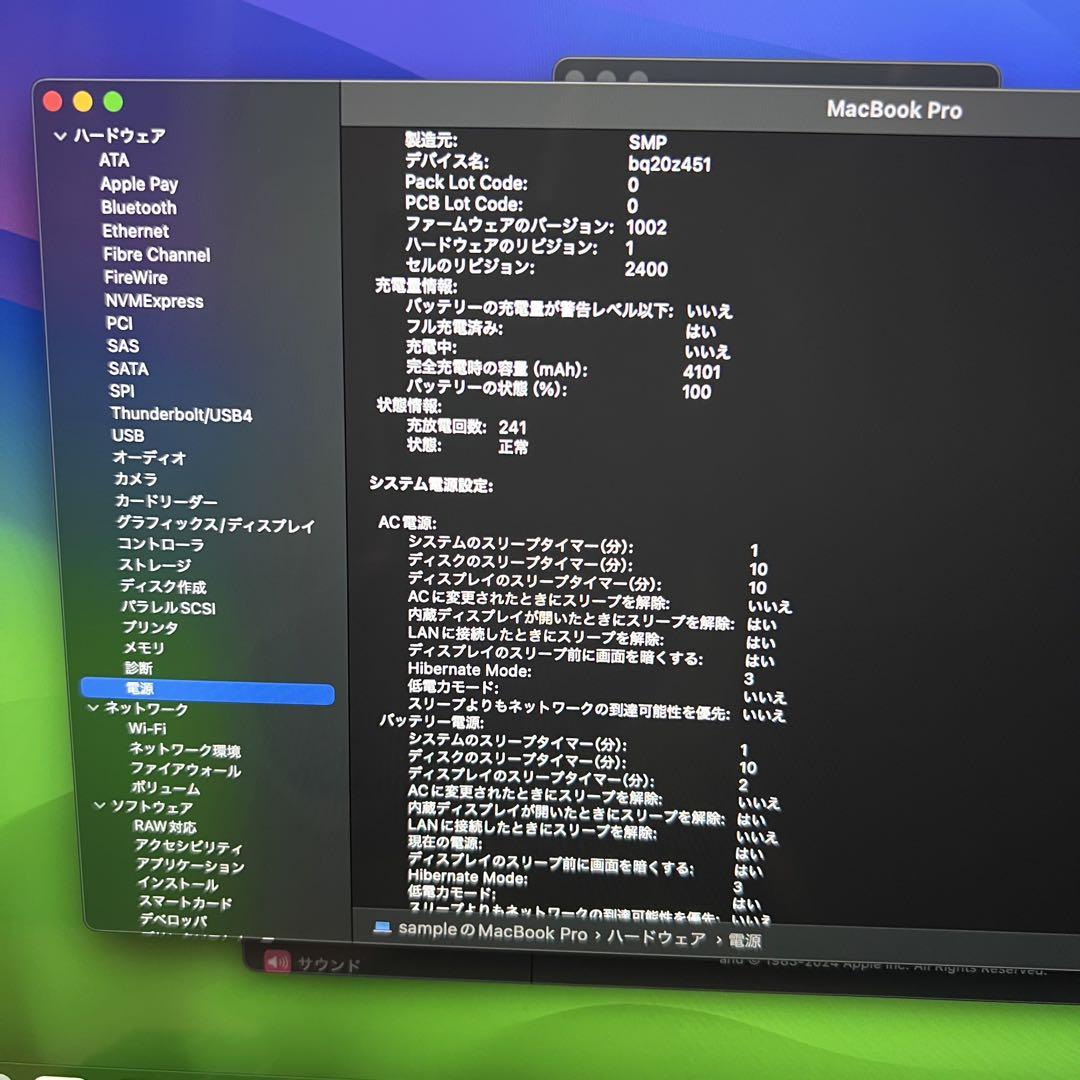Image resolution: width=1080 pixels, height=1080 pixels.
Task: Select ストレージ entry
Action: pyautogui.click(x=155, y=565)
